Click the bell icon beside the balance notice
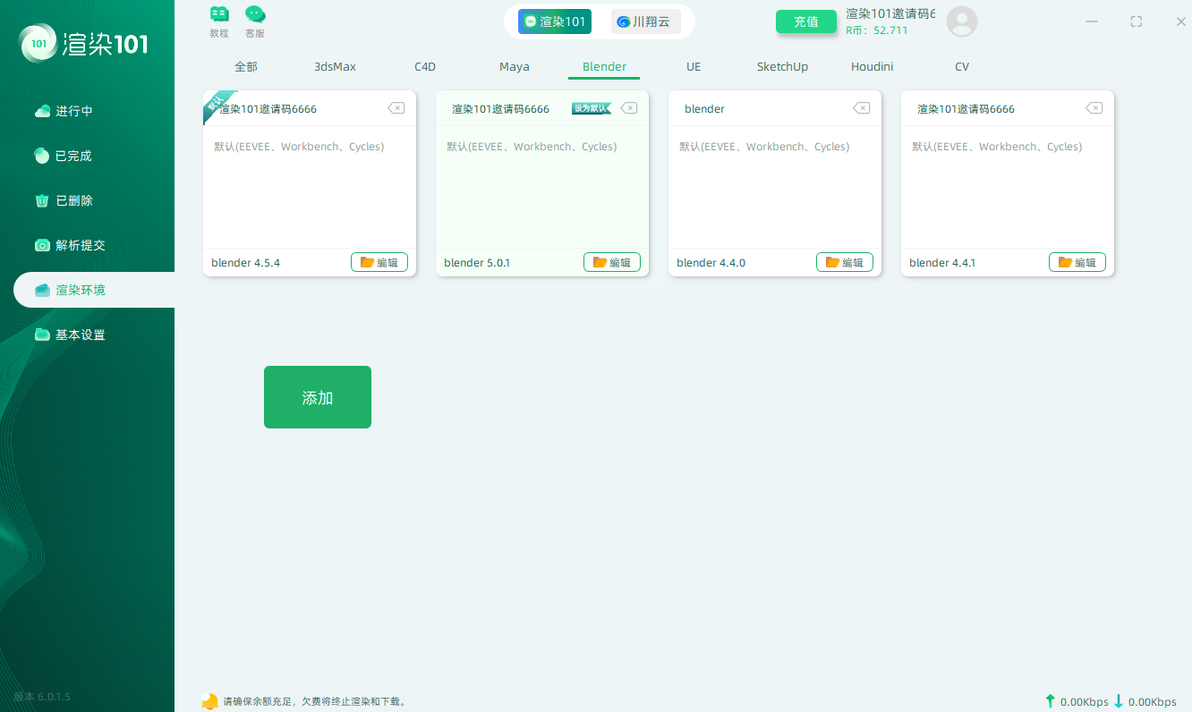 pos(210,701)
